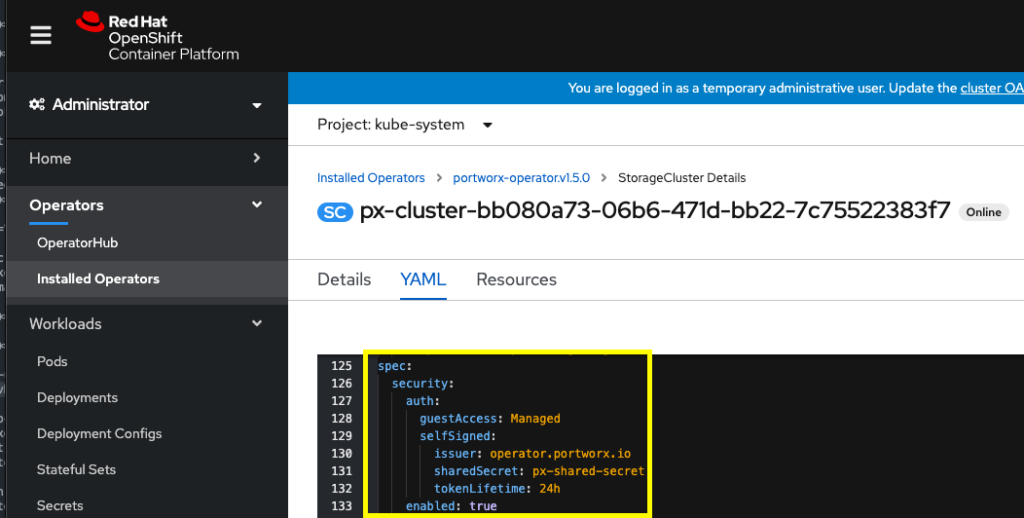
Task: Switch to the Resources tab
Action: [517, 280]
